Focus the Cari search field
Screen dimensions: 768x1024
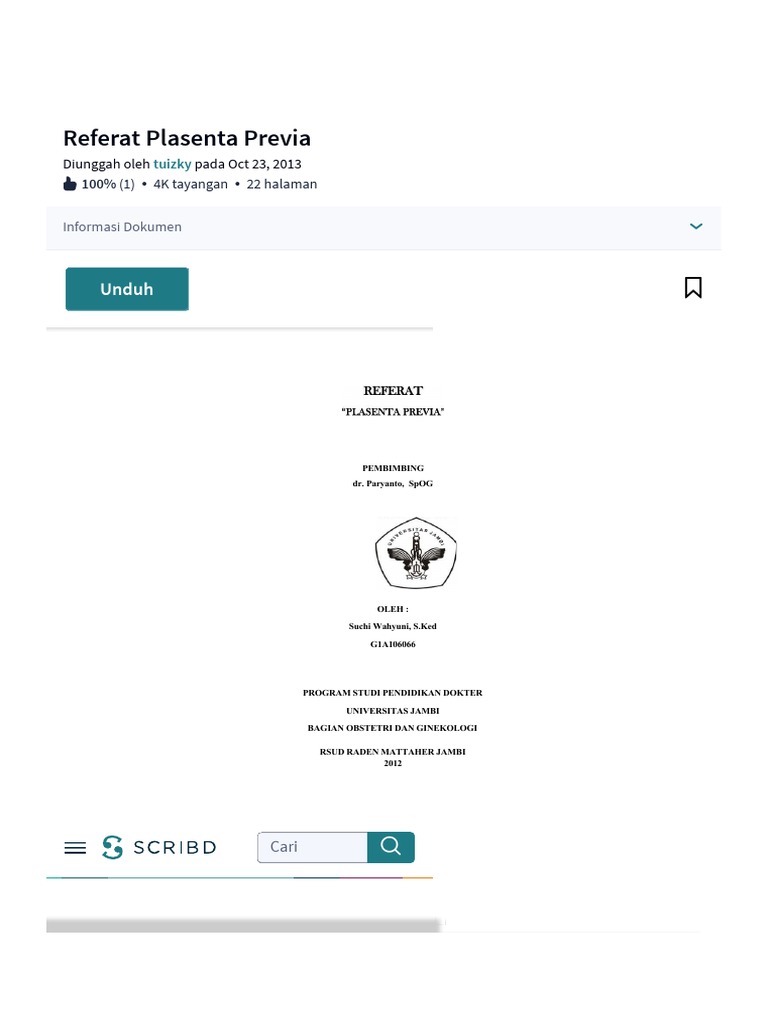313,847
